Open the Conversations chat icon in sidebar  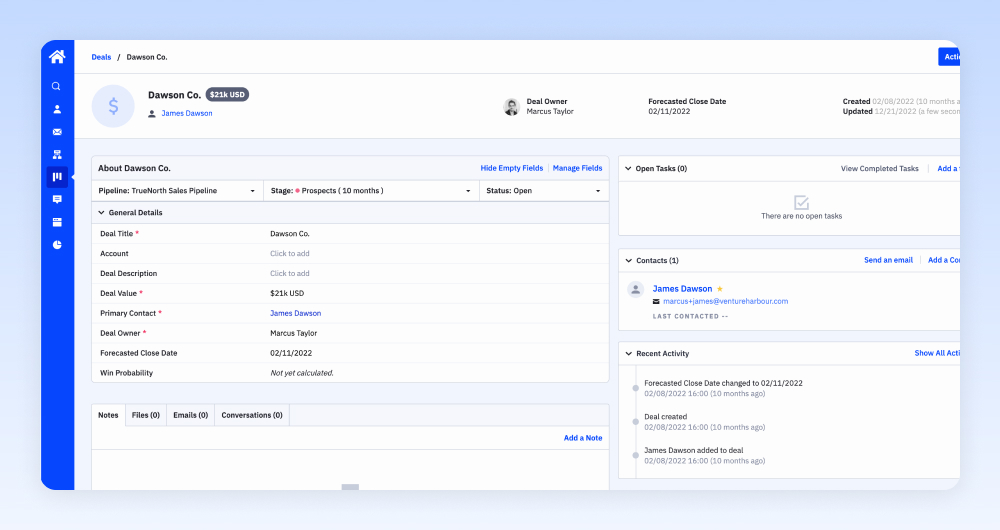point(57,200)
